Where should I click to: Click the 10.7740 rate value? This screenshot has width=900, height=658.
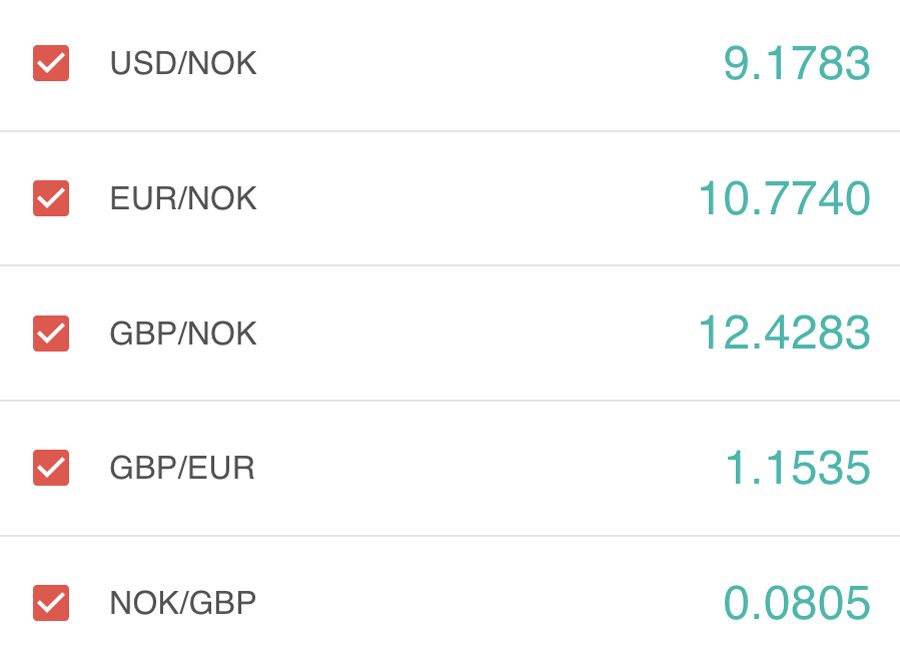click(x=785, y=198)
